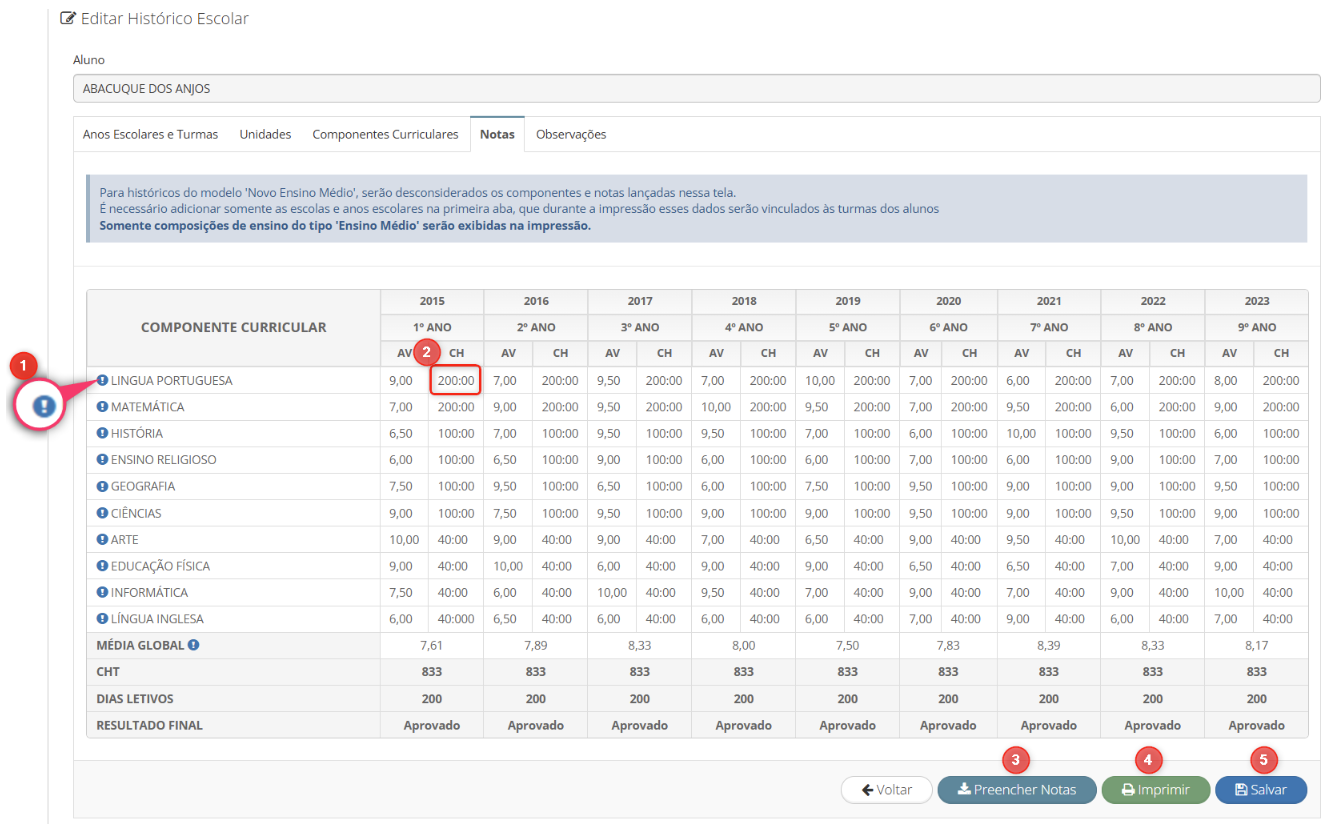Click the MÉDIA GLOBAL value 8,39
Viewport: 1330px width, 824px height.
click(x=1049, y=646)
